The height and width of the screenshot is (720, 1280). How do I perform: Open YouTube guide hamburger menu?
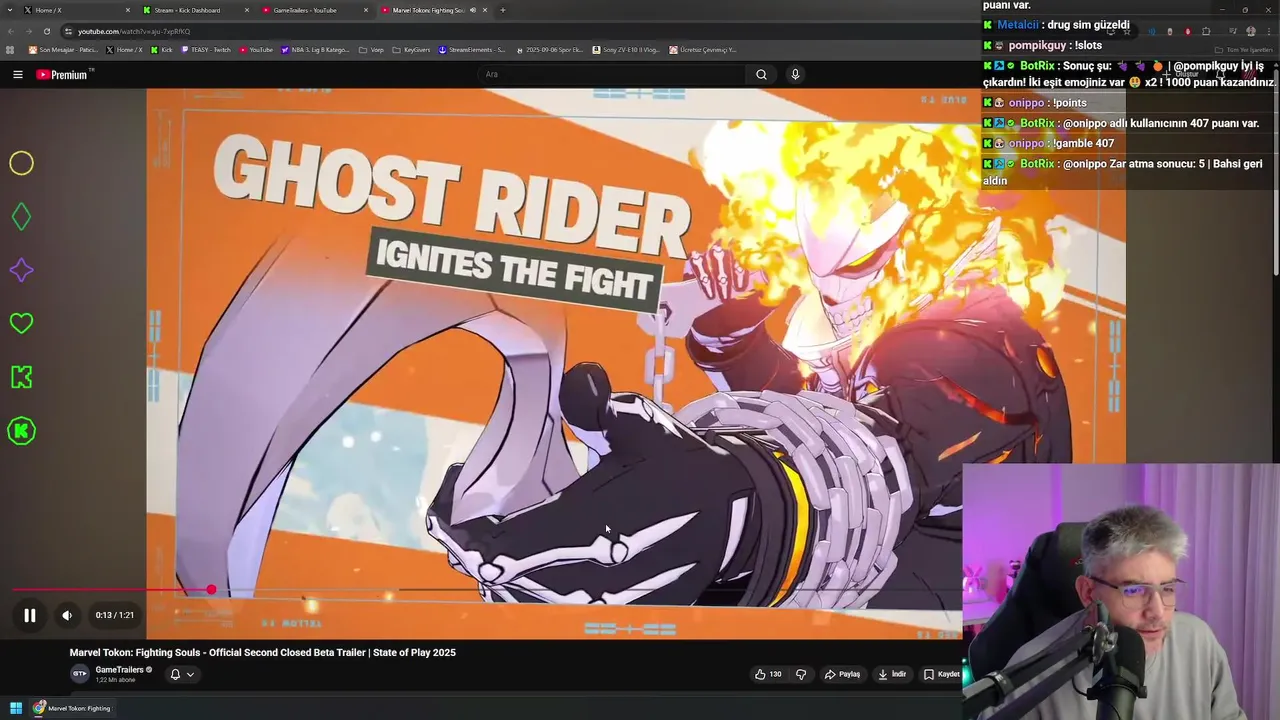pos(18,74)
